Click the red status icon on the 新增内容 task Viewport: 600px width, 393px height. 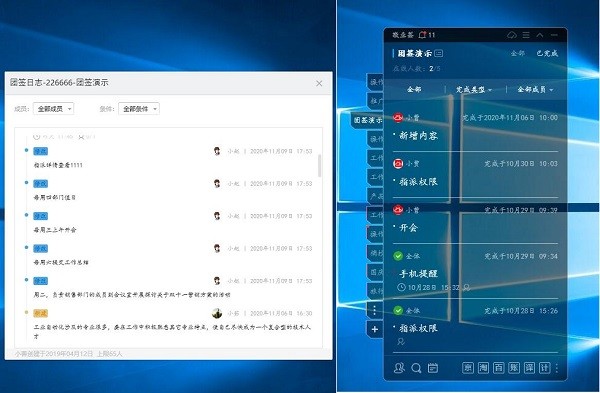point(398,117)
